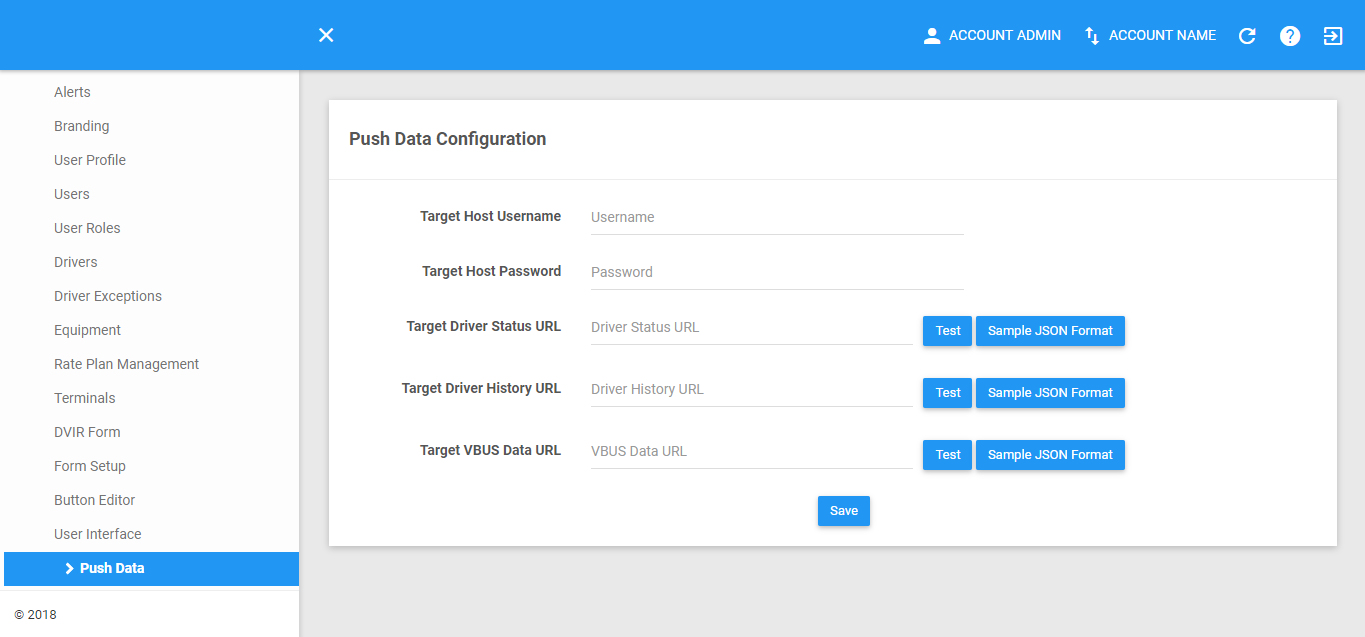Go to Rate Plan Management

[127, 364]
